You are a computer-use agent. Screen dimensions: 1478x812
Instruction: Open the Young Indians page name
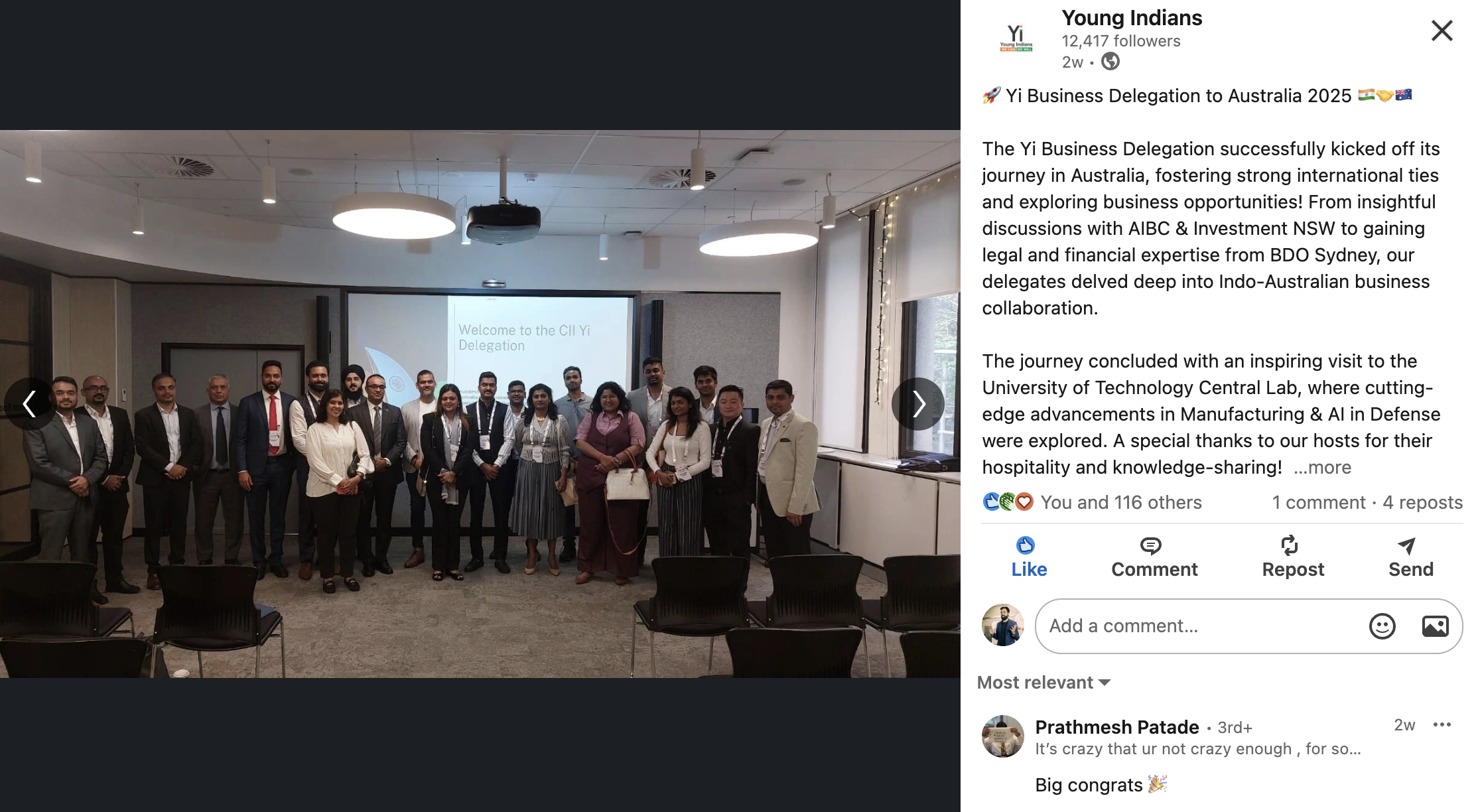click(x=1132, y=18)
